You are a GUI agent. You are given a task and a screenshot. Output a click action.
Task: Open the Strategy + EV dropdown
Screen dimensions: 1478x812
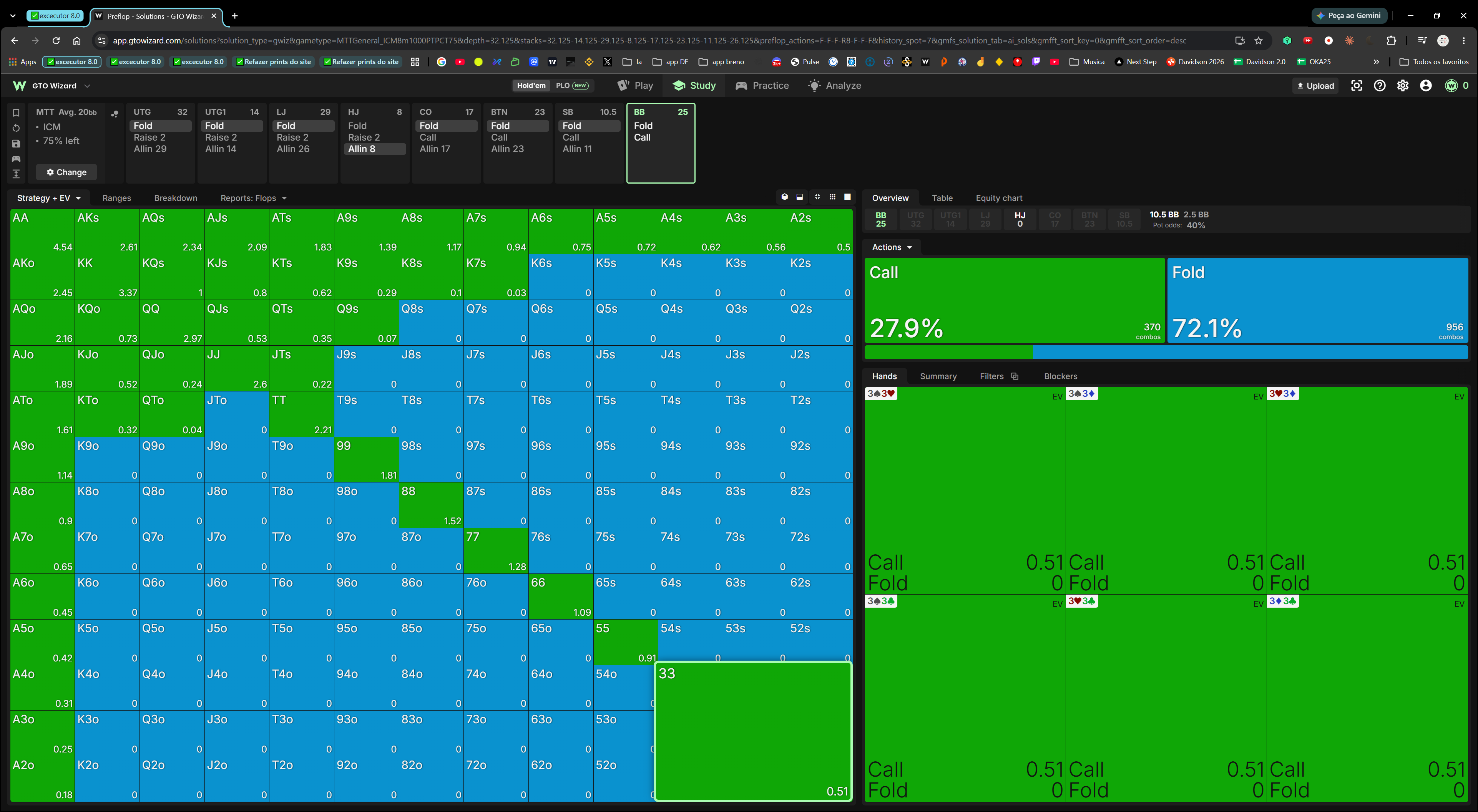(49, 198)
